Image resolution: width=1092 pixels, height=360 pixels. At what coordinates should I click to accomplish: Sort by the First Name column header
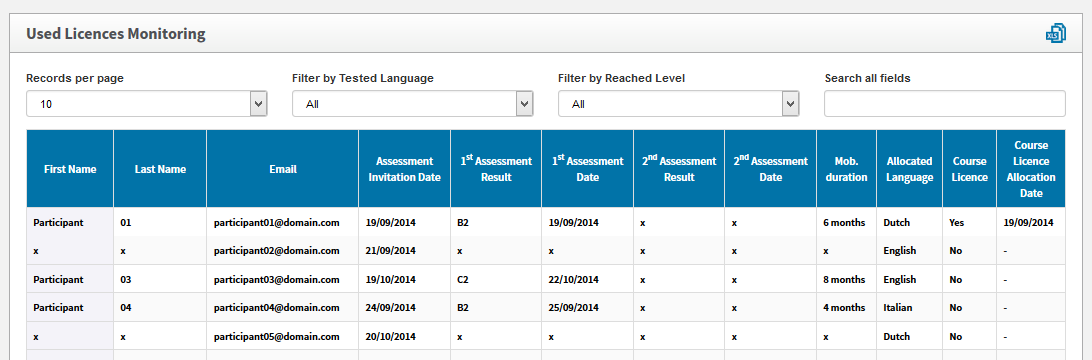click(70, 169)
